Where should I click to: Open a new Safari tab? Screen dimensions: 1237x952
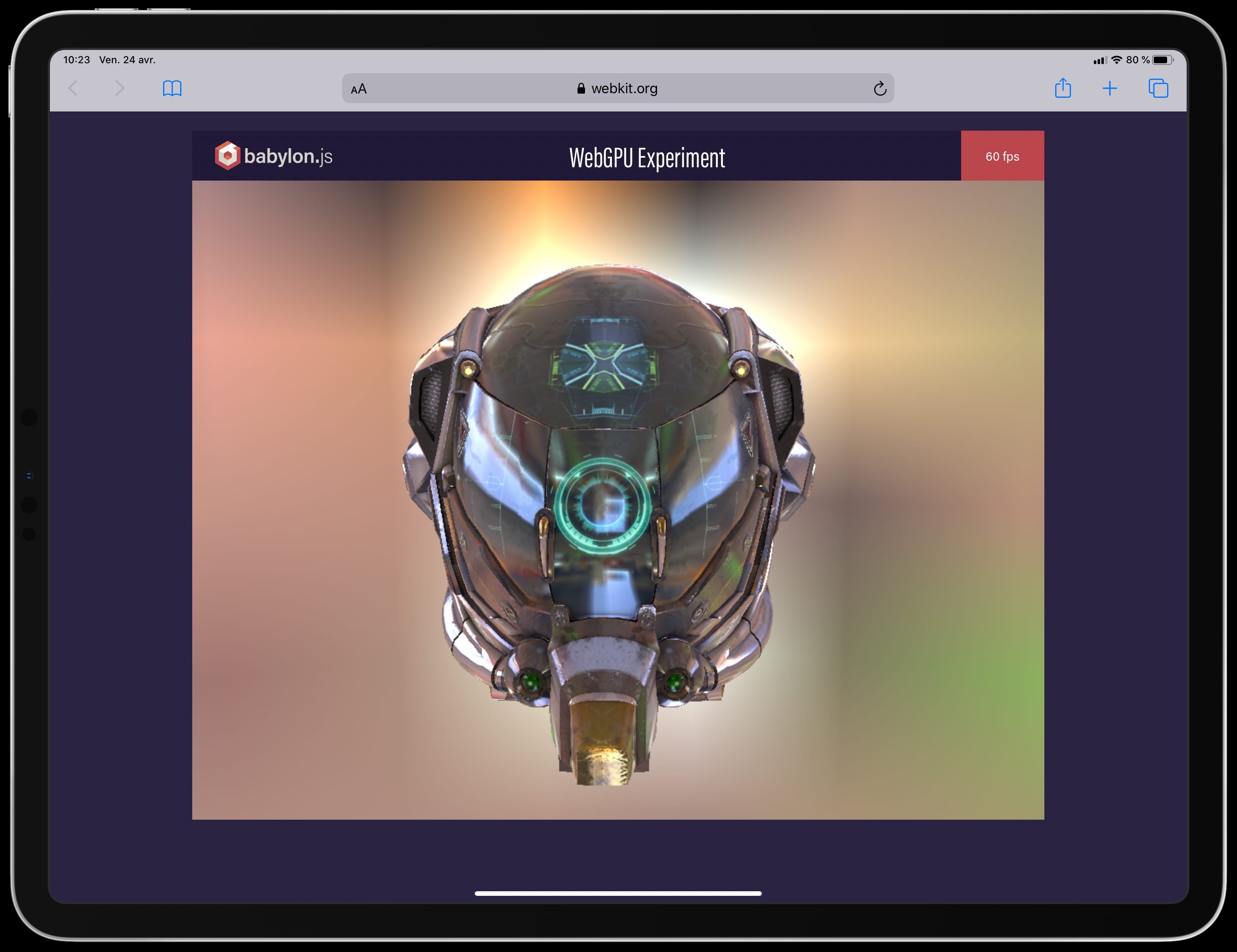tap(1110, 88)
